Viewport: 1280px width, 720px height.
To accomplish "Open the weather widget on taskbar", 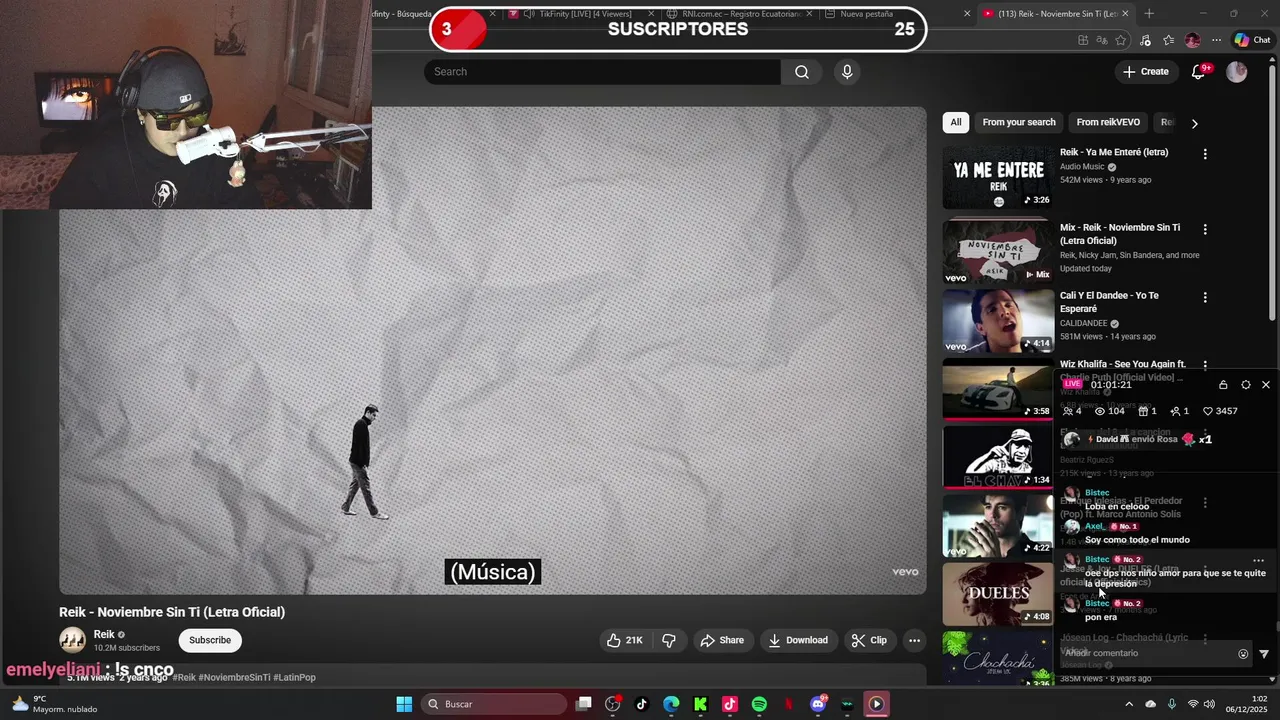I will tap(54, 704).
